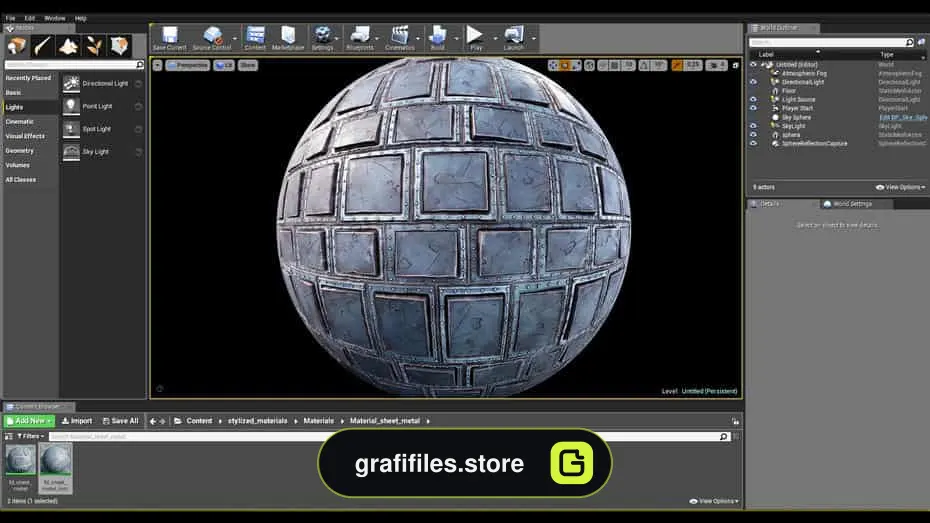Hide the Player Start actor via eye icon
The image size is (930, 523).
tap(753, 108)
